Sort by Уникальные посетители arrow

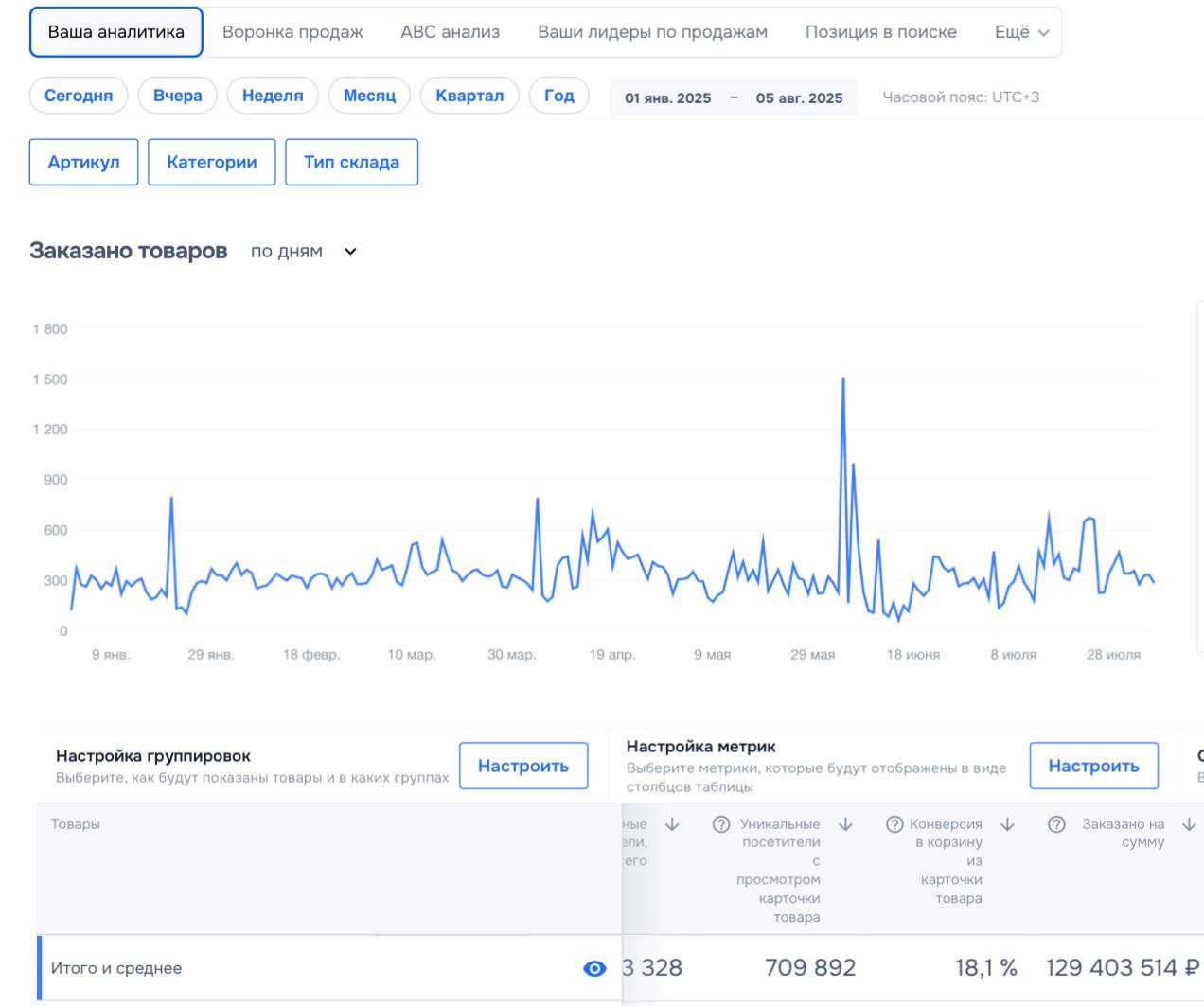point(845,824)
